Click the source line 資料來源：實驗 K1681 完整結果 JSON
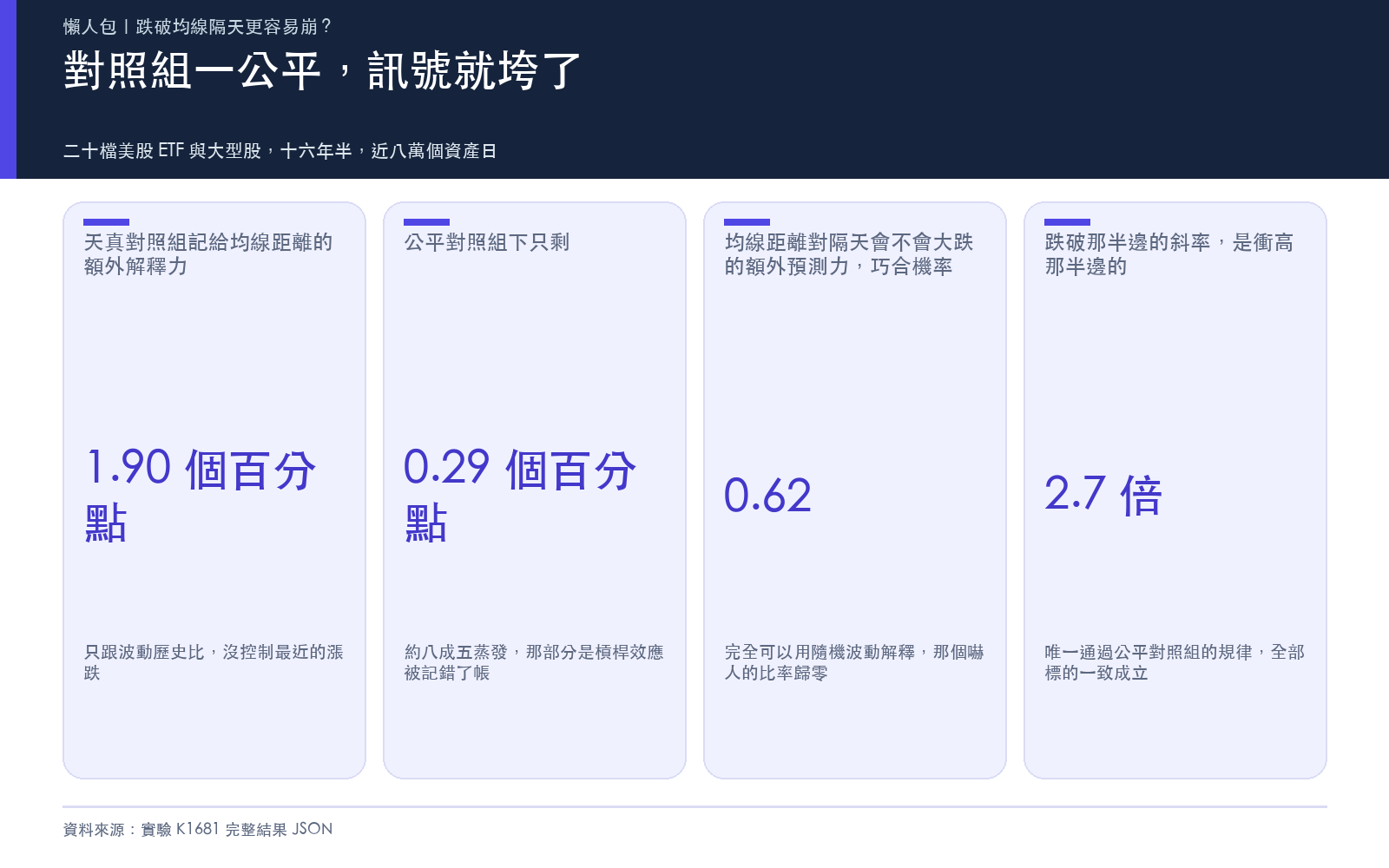 click(198, 829)
